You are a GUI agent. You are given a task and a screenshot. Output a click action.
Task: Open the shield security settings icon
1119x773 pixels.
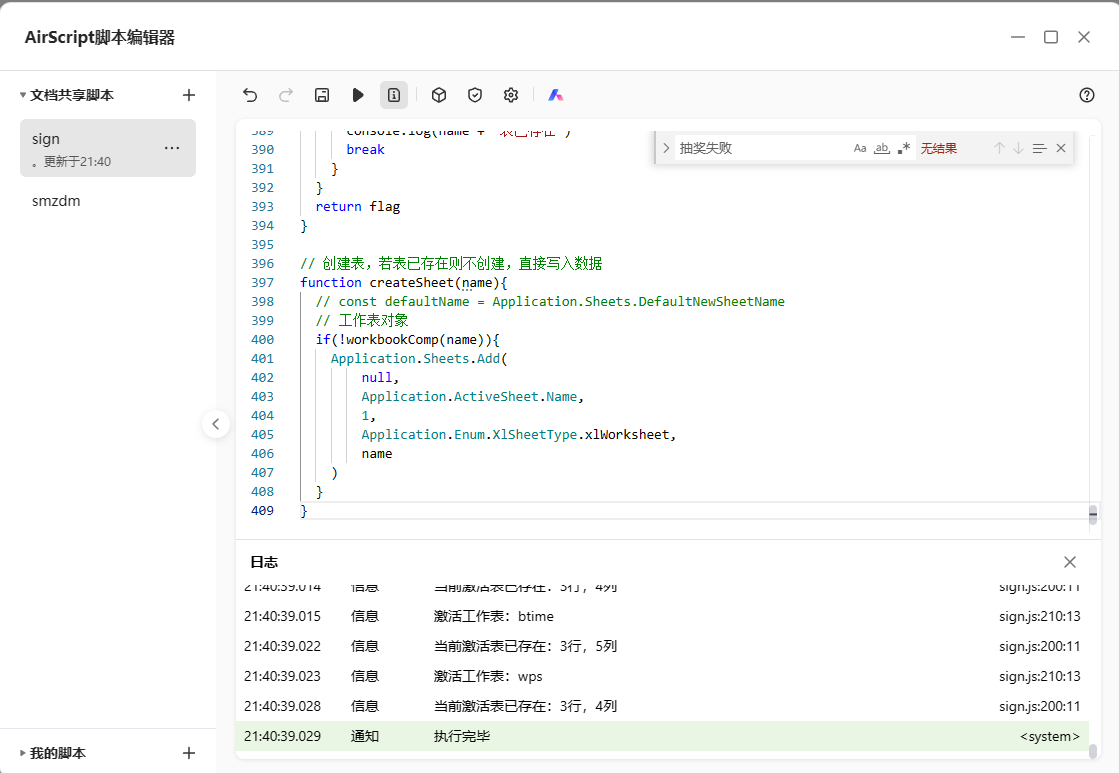click(475, 95)
